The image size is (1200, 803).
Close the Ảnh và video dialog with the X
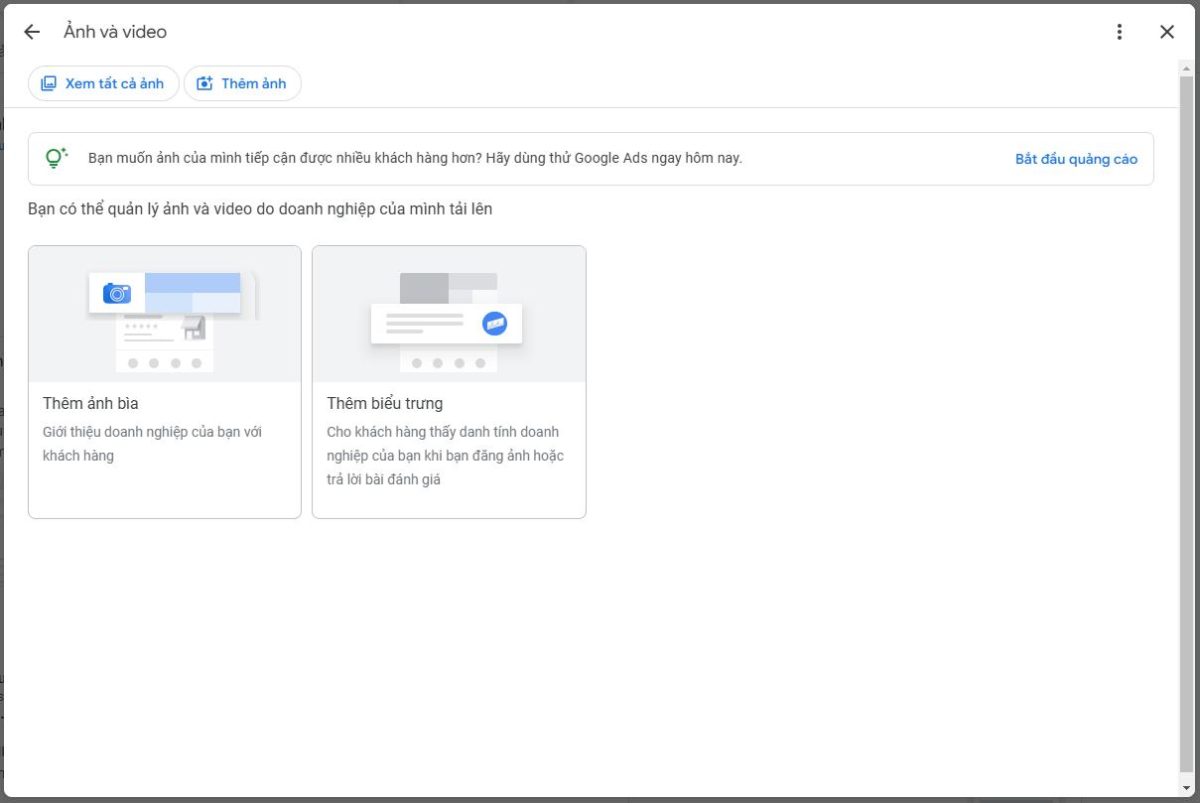click(1167, 31)
